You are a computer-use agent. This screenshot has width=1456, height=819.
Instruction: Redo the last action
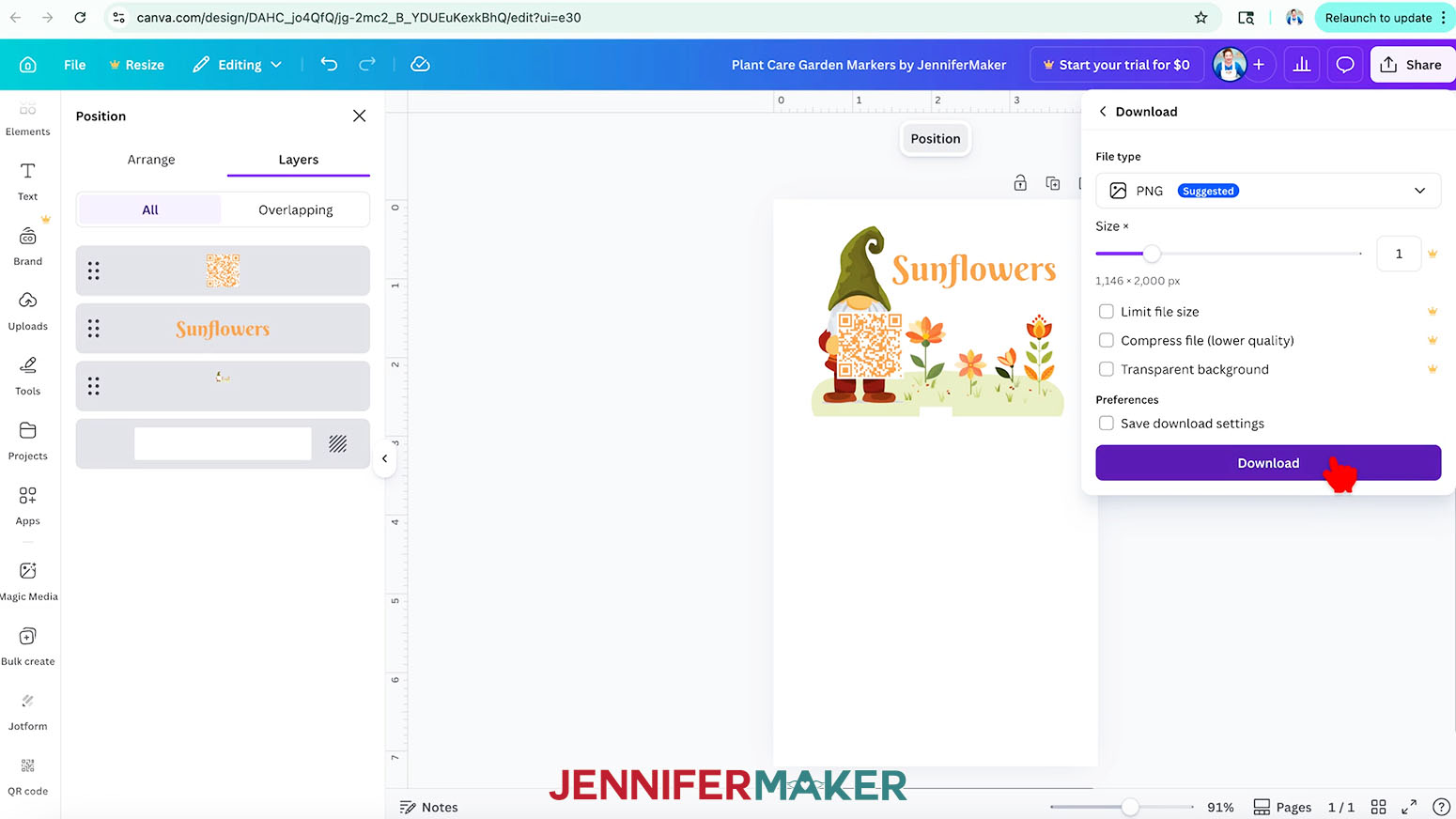click(x=367, y=64)
